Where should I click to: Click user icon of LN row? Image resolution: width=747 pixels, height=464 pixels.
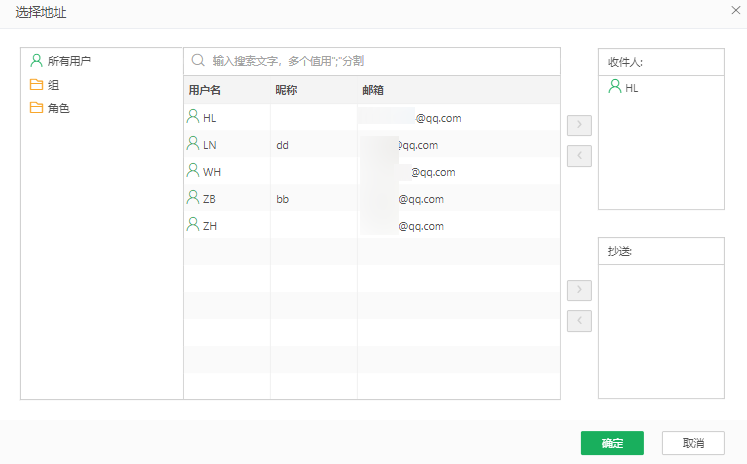pyautogui.click(x=193, y=144)
